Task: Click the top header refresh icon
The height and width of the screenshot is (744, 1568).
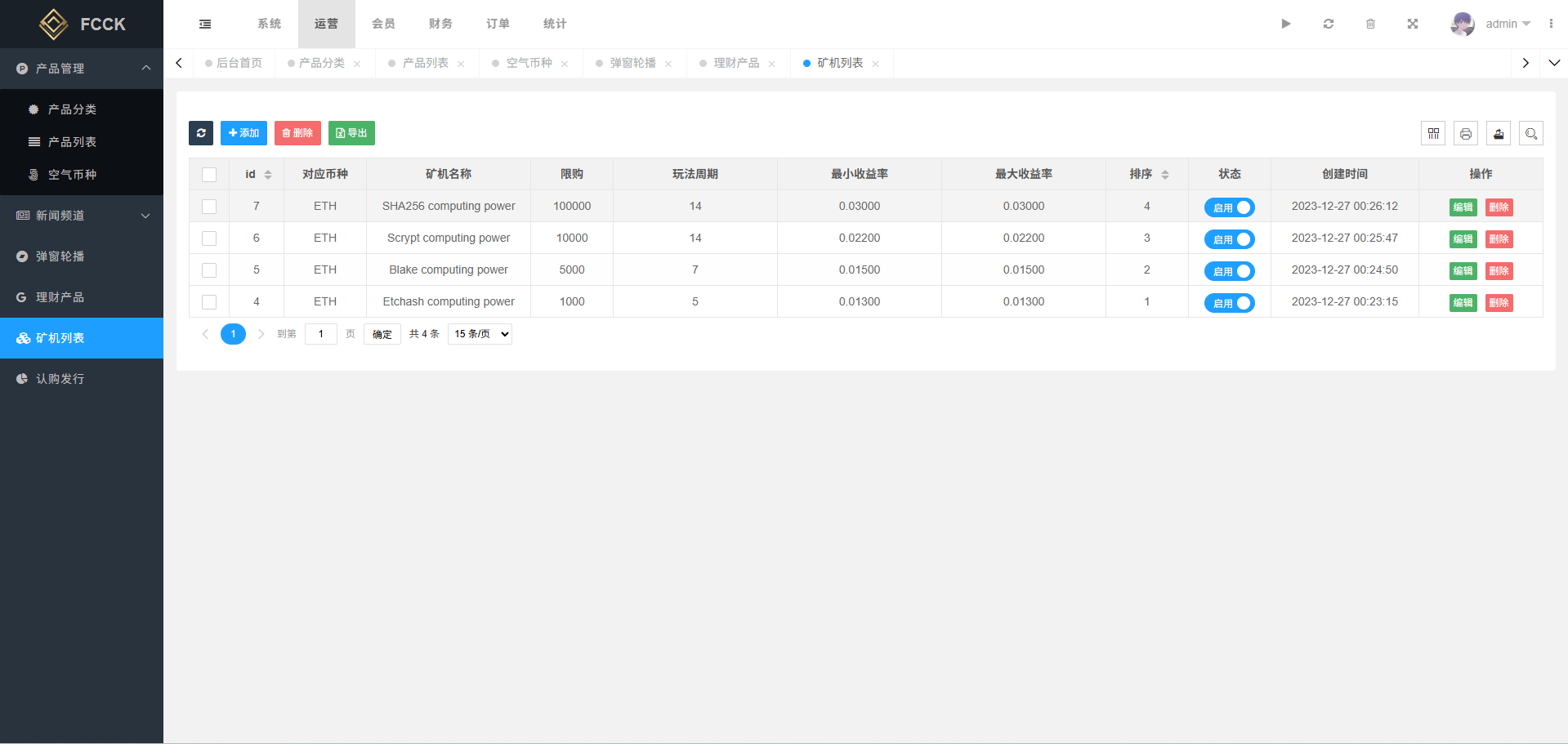Action: click(1329, 24)
